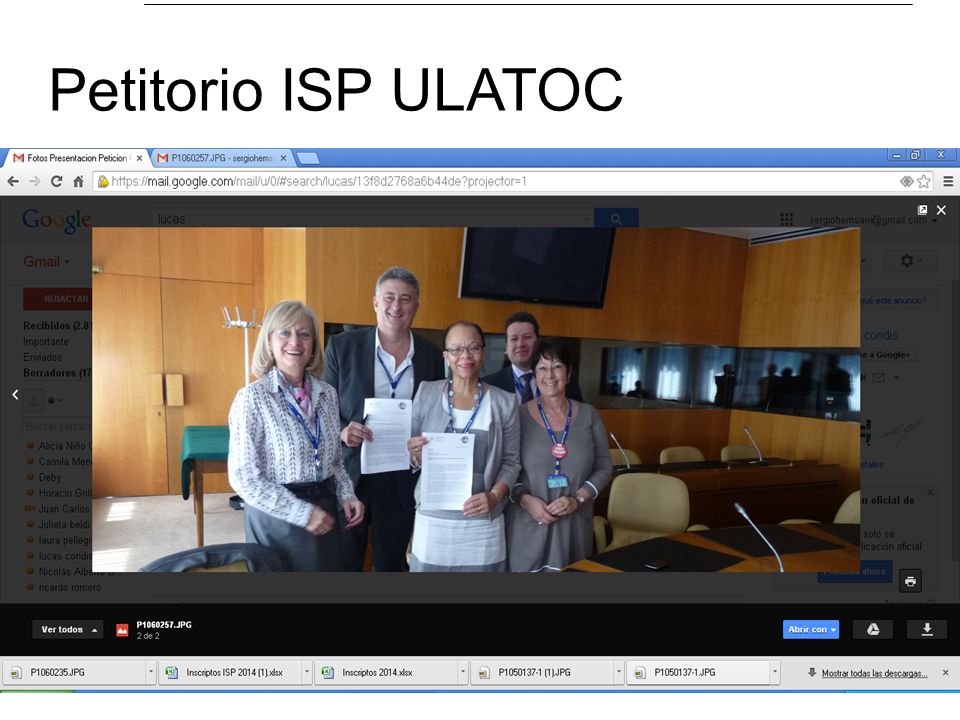Print the photo with printer icon

pyautogui.click(x=910, y=581)
